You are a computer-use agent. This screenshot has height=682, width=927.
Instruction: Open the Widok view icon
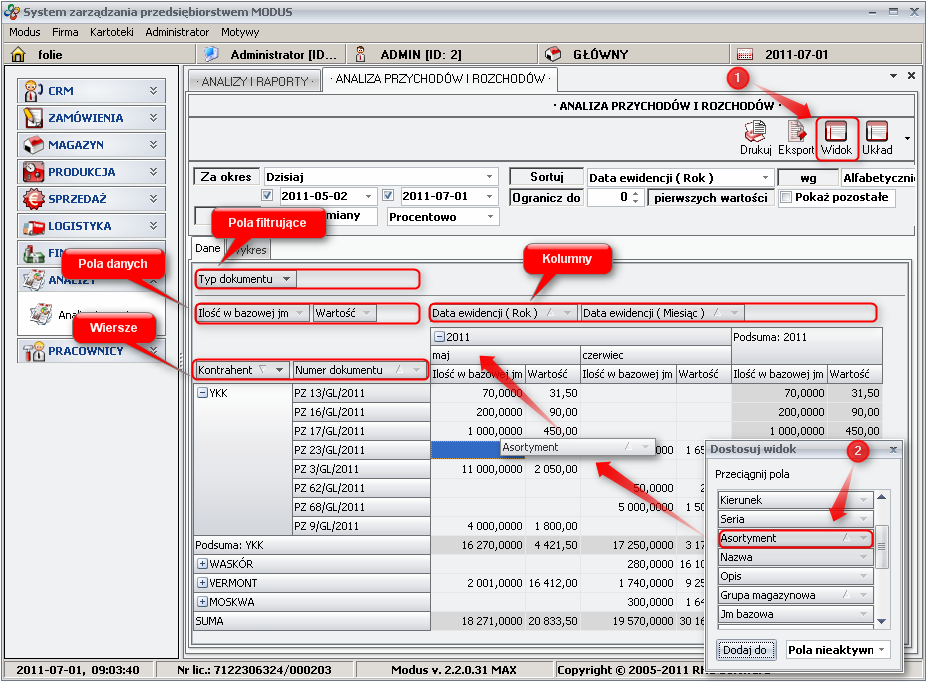click(836, 132)
